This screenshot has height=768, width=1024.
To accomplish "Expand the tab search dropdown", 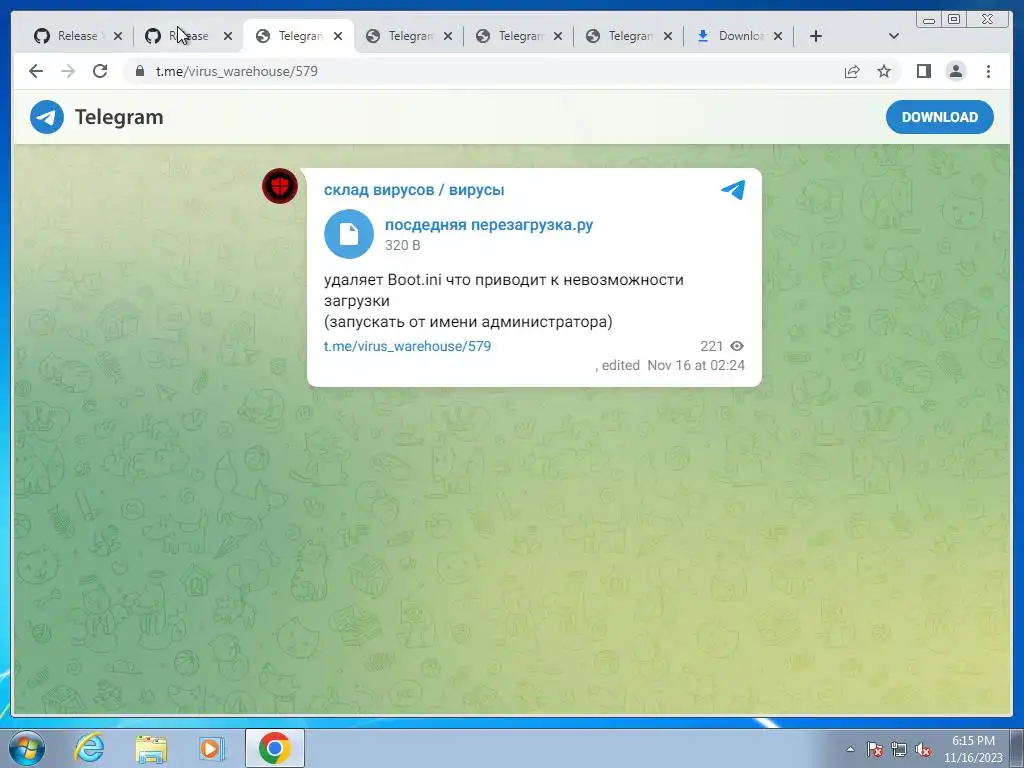I will [x=894, y=36].
